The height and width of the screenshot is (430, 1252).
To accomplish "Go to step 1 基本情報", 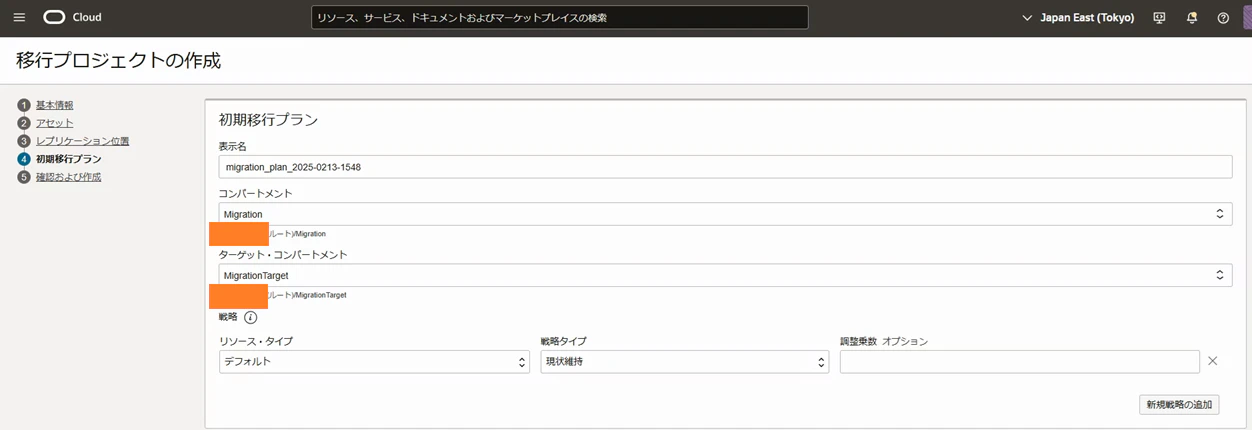I will pyautogui.click(x=55, y=105).
